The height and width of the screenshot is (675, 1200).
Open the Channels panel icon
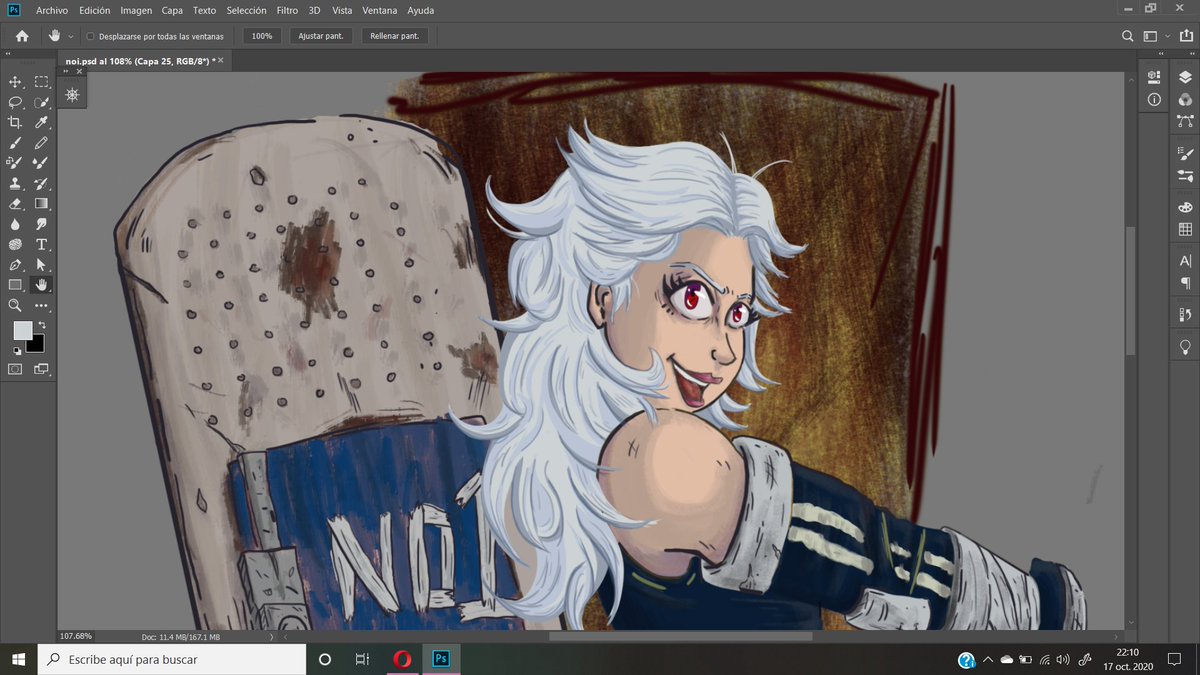[1185, 99]
